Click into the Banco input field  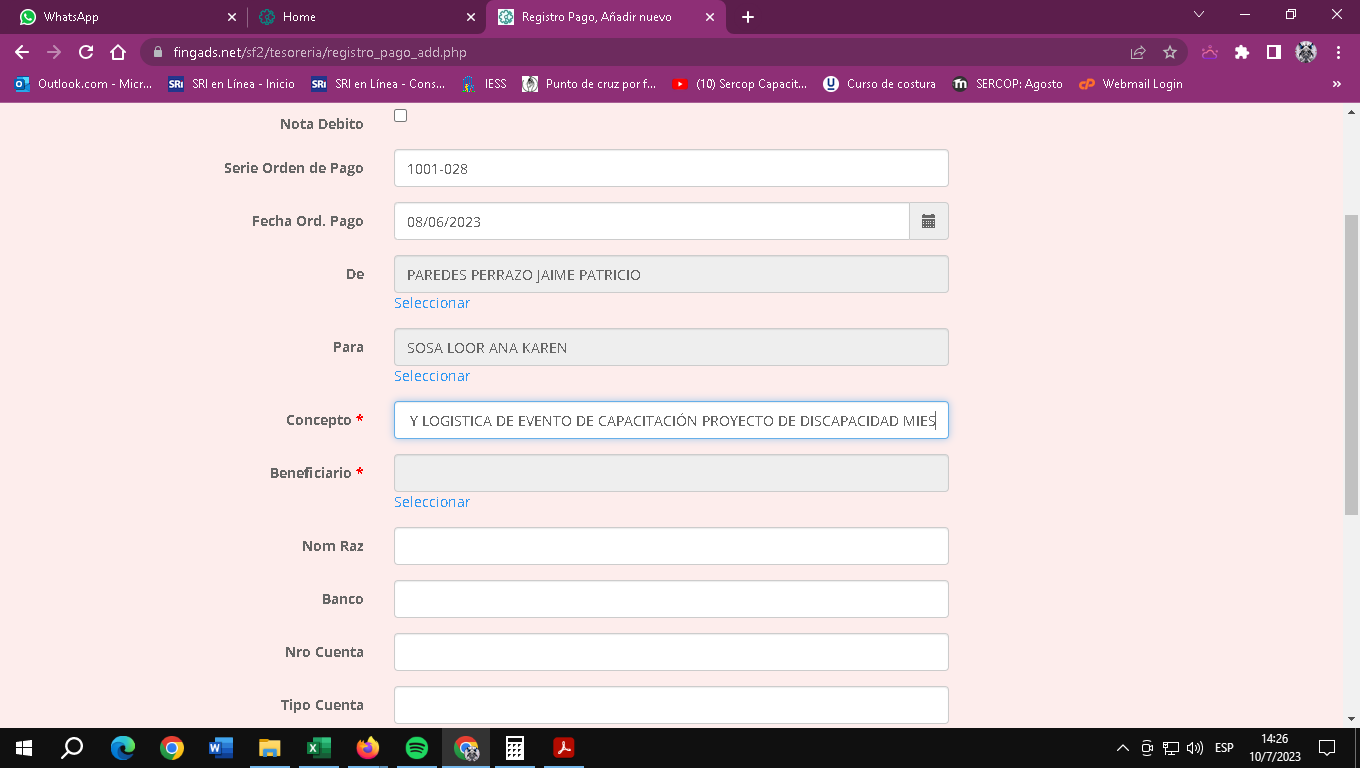671,599
